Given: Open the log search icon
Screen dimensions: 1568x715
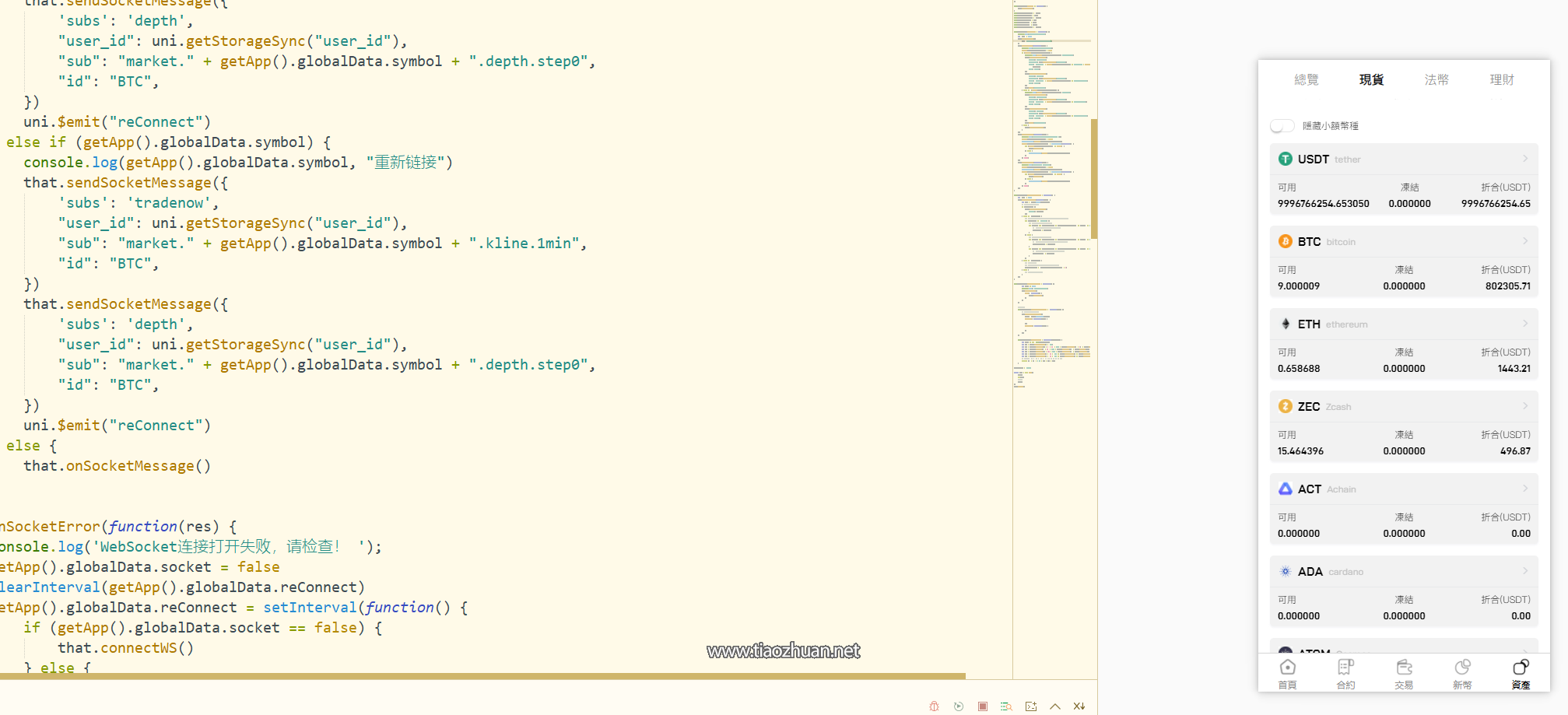Looking at the screenshot, I should click(1006, 706).
